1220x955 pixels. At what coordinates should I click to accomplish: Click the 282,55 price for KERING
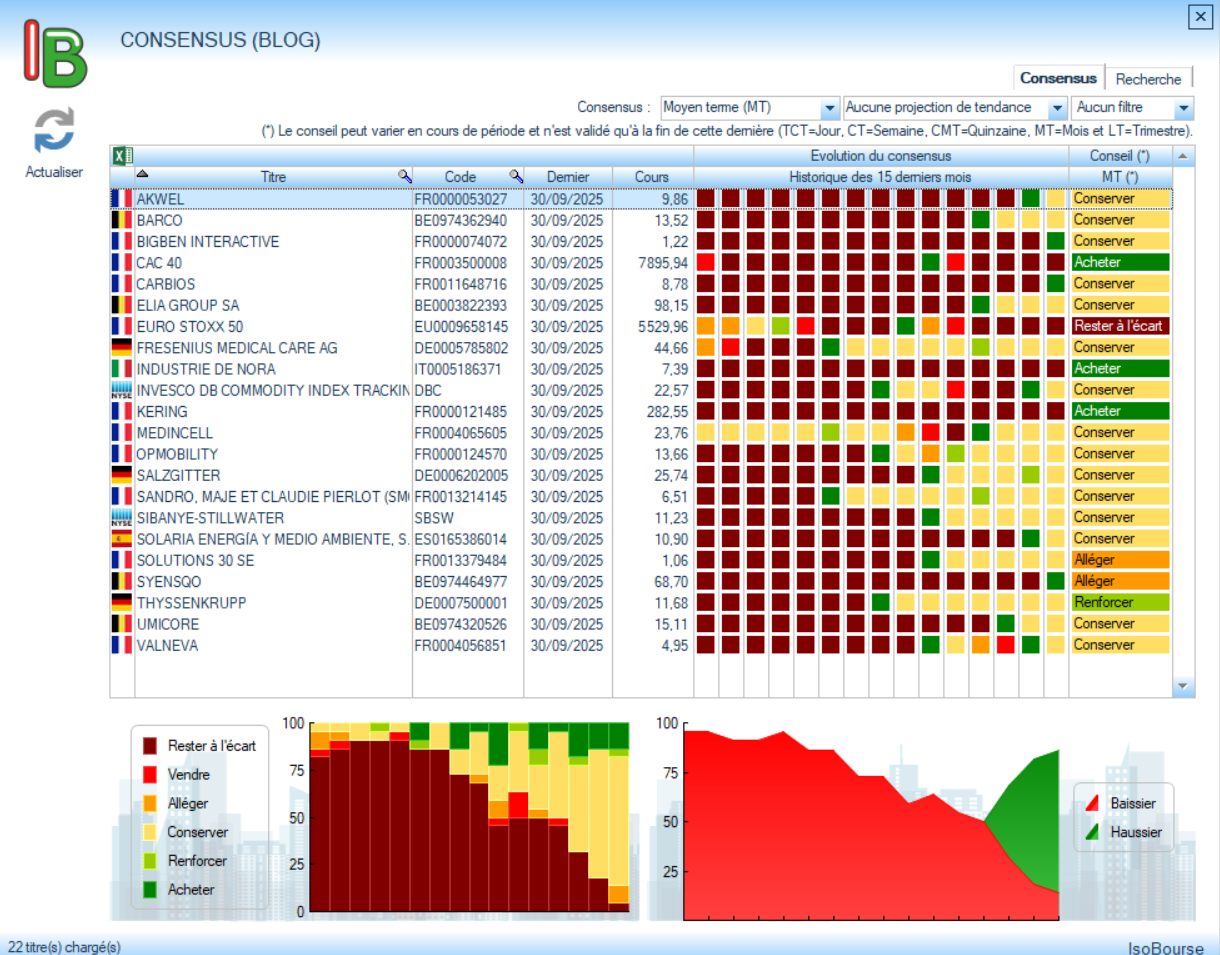coord(667,411)
